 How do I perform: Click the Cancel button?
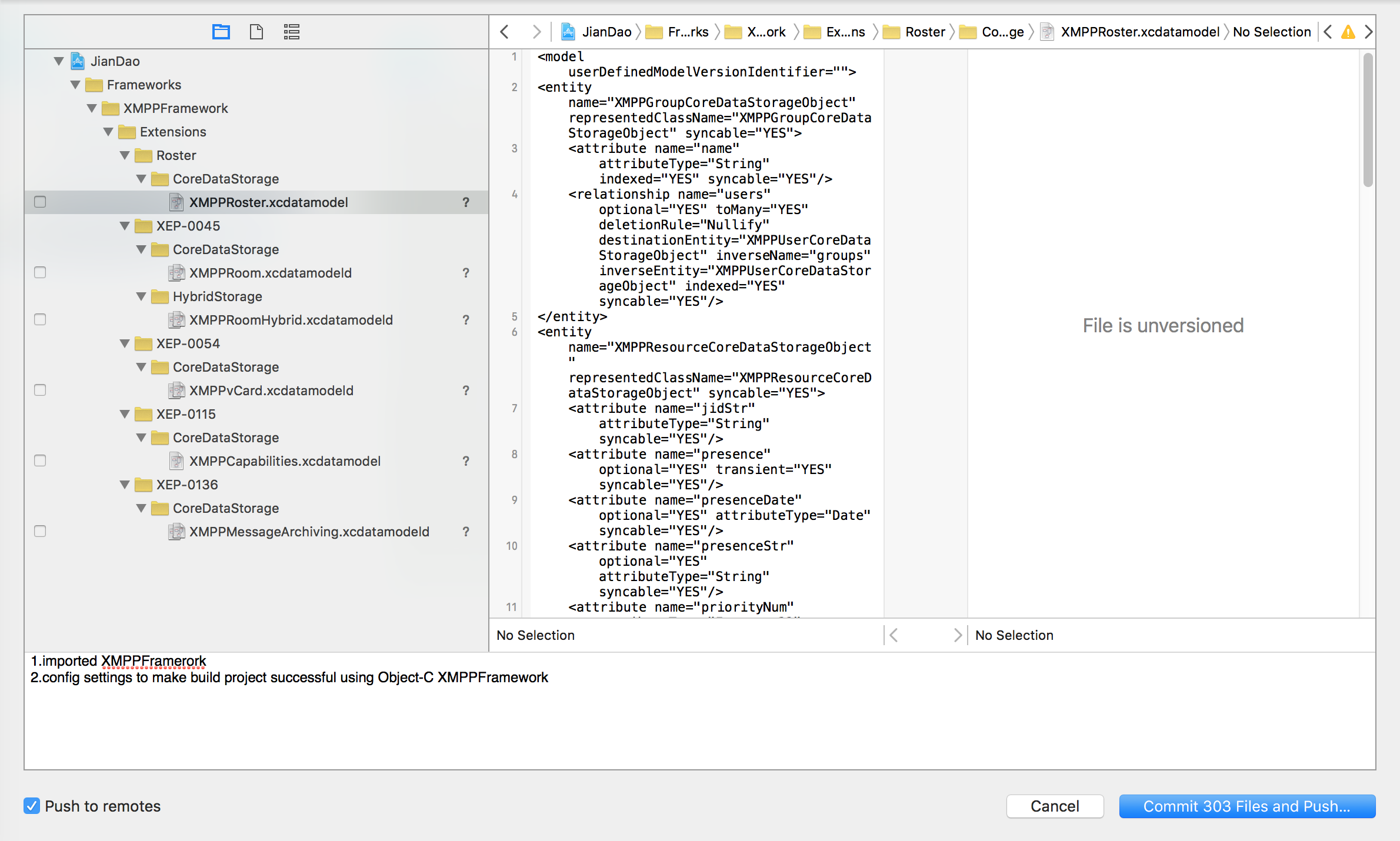[x=1055, y=806]
